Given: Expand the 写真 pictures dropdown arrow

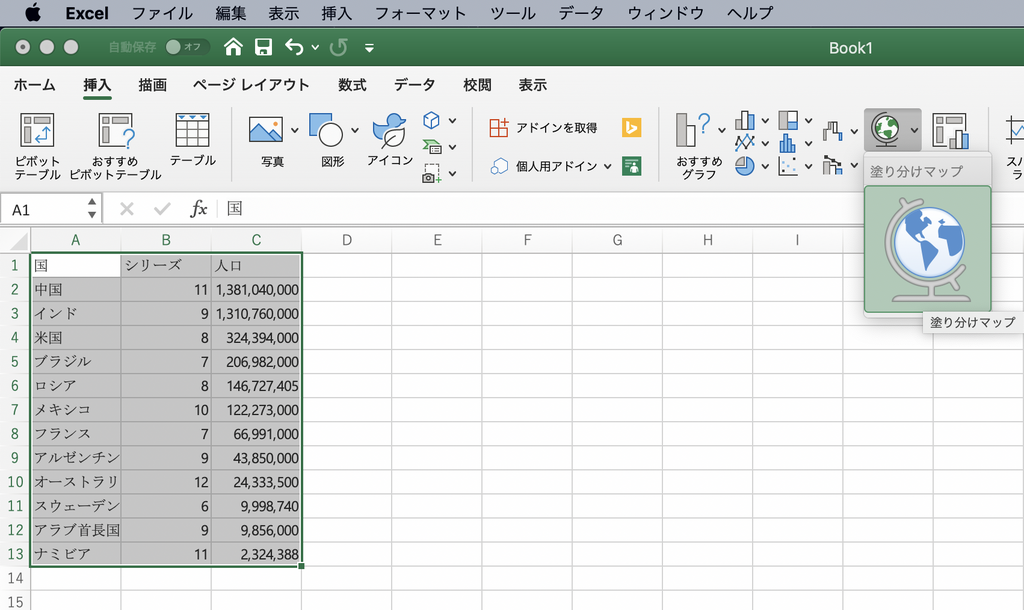Looking at the screenshot, I should coord(295,130).
